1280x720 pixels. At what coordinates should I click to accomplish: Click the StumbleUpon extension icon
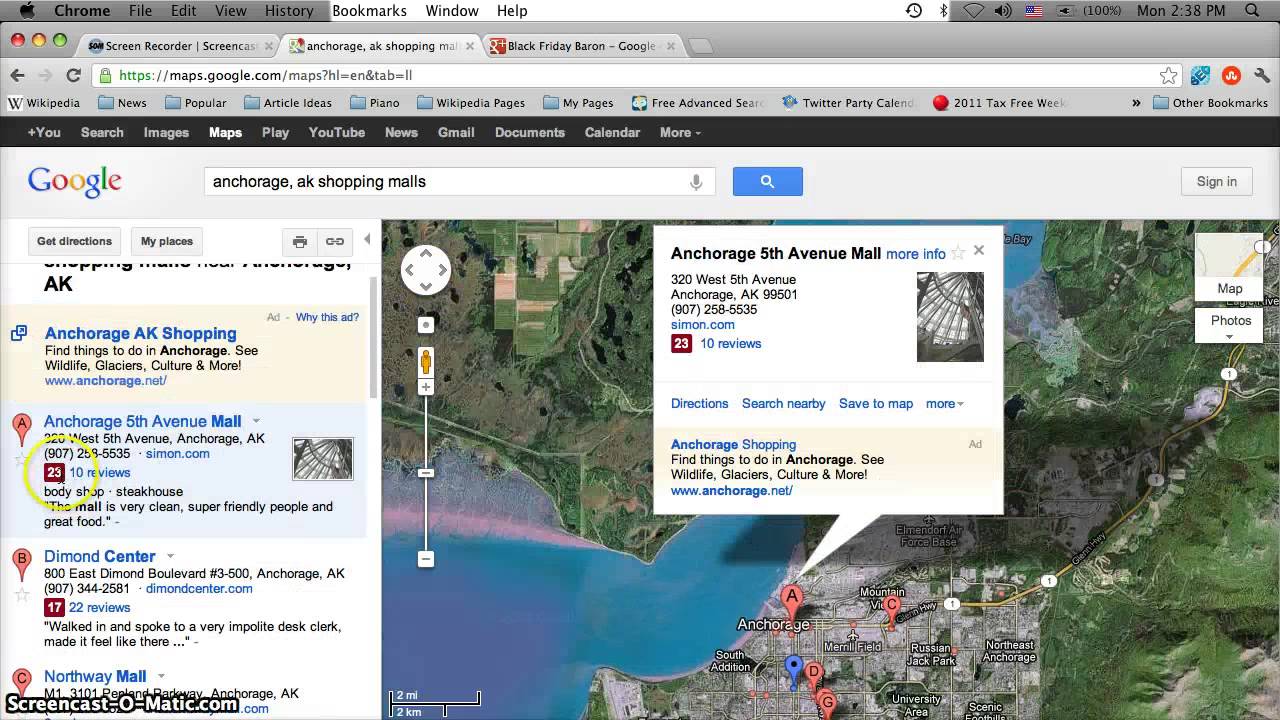[1231, 75]
